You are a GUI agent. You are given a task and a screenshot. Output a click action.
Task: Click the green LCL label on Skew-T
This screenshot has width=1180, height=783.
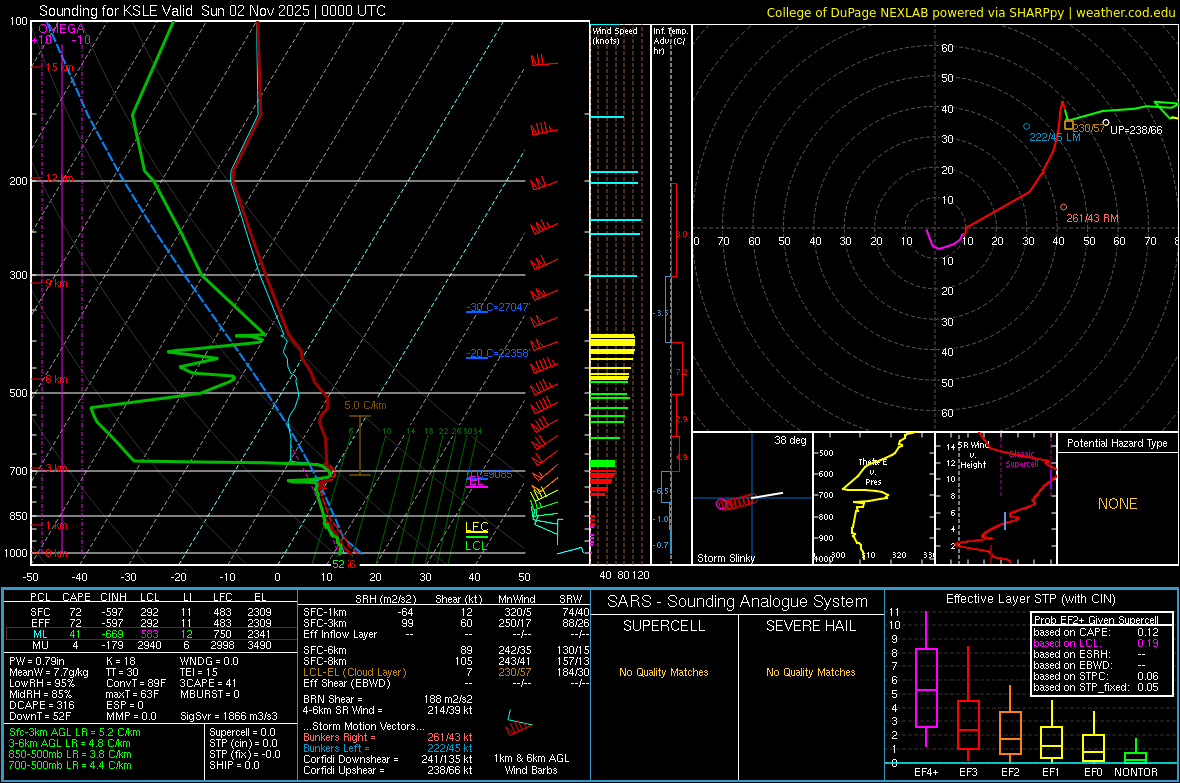pos(476,546)
